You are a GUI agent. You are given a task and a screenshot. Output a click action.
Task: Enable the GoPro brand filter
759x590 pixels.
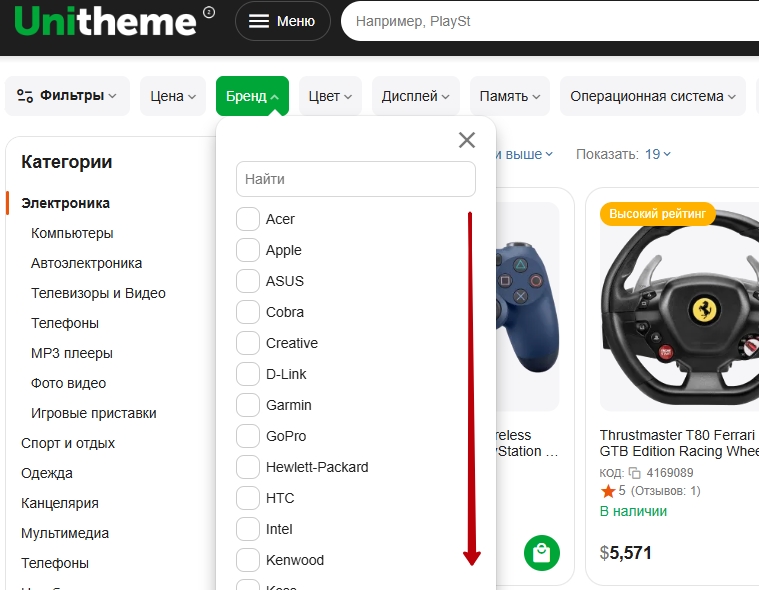(x=248, y=436)
